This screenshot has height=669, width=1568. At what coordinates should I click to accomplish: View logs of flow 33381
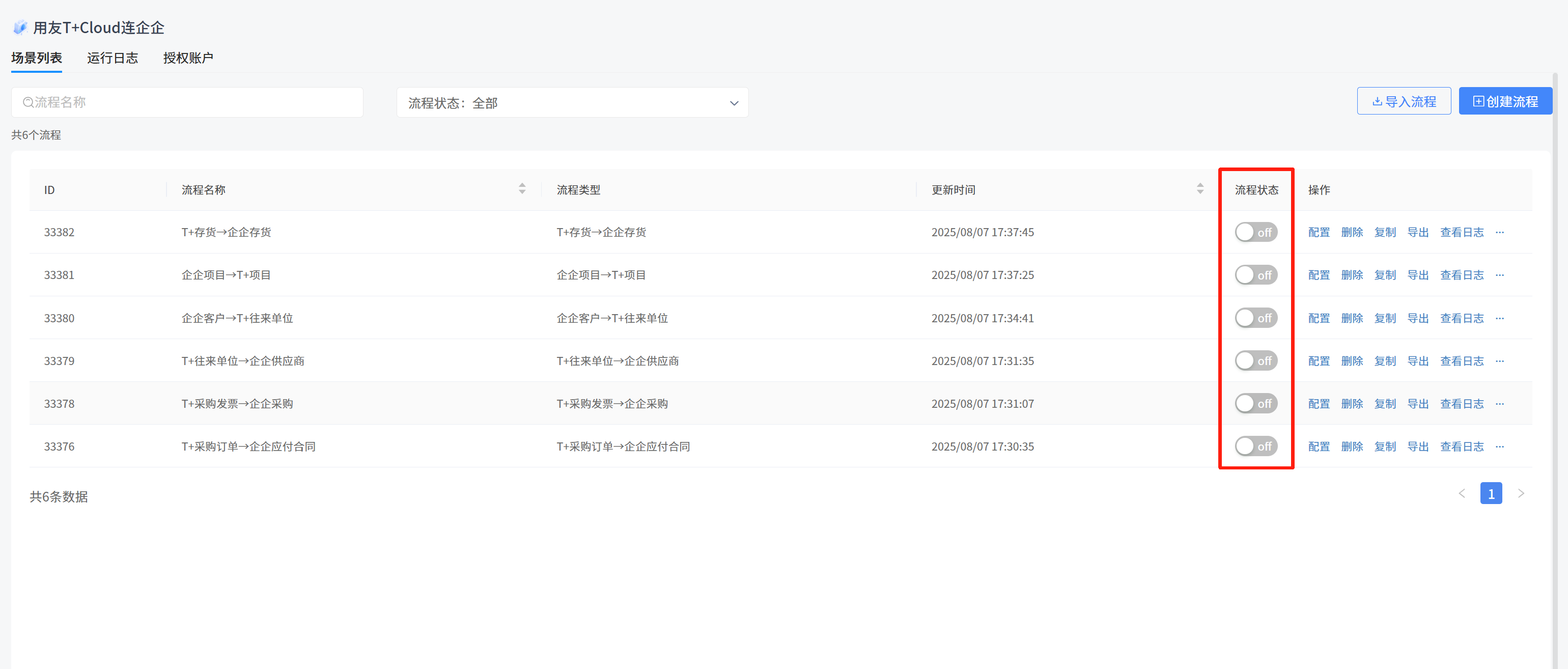(1462, 275)
